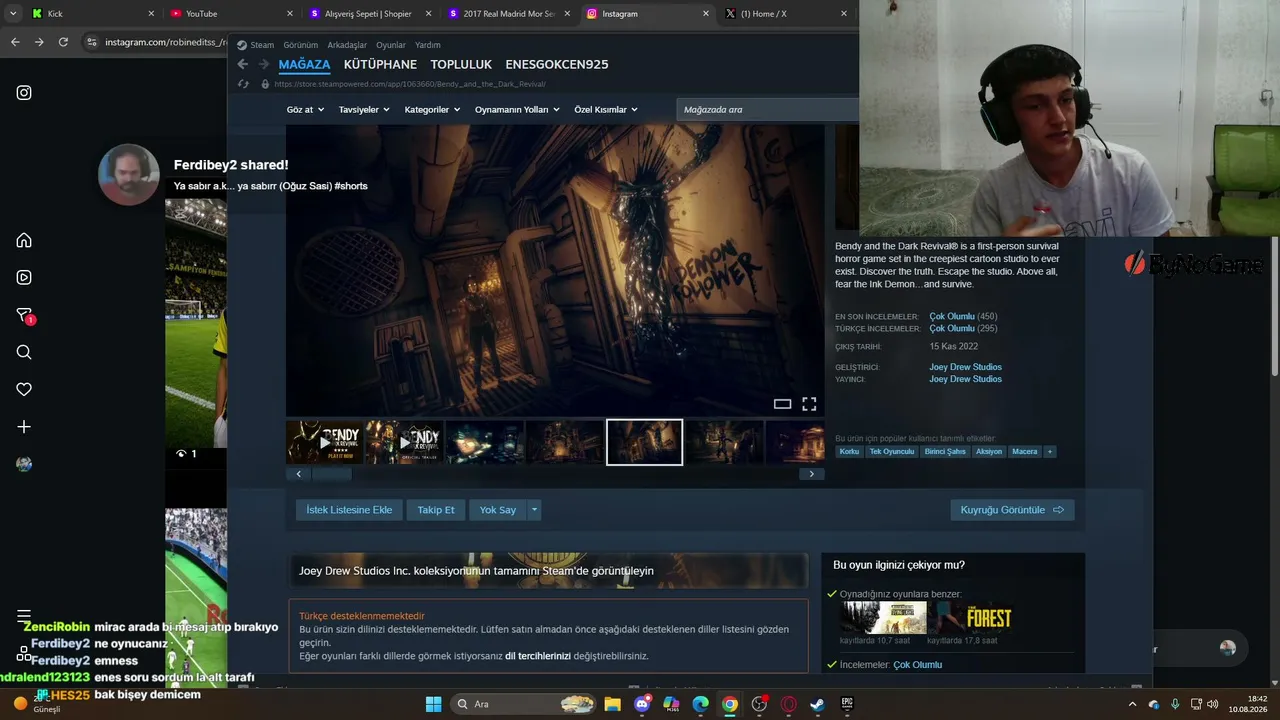Image resolution: width=1280 pixels, height=720 pixels.
Task: Open Microsoft Edge from the taskbar
Action: point(701,704)
